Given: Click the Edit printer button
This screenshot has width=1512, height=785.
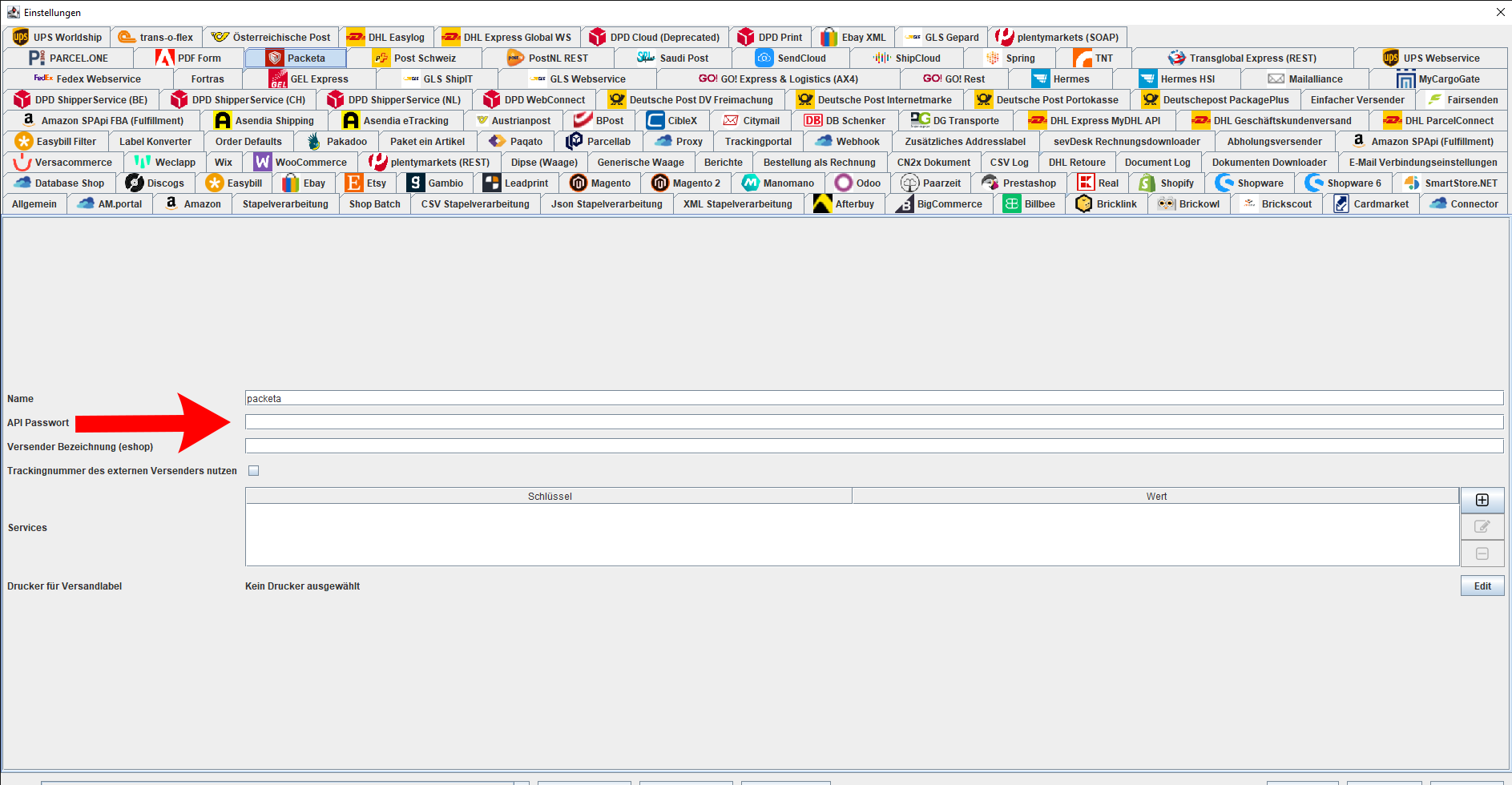Looking at the screenshot, I should tap(1482, 586).
